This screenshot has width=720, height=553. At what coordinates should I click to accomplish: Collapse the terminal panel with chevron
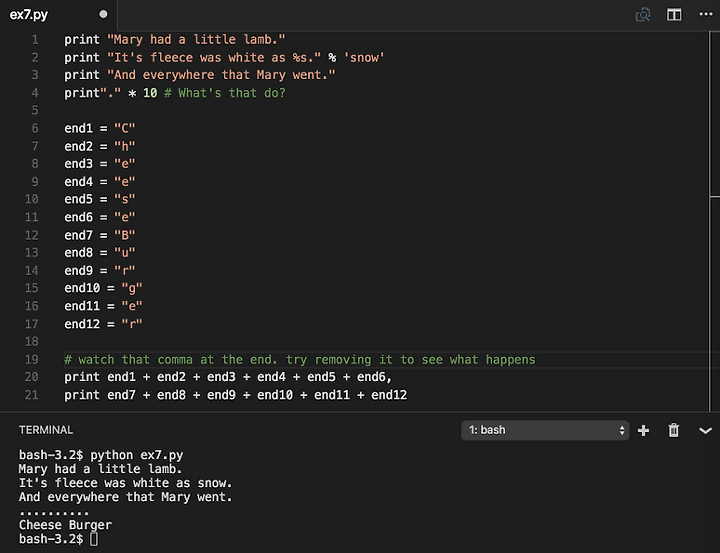[x=705, y=431]
